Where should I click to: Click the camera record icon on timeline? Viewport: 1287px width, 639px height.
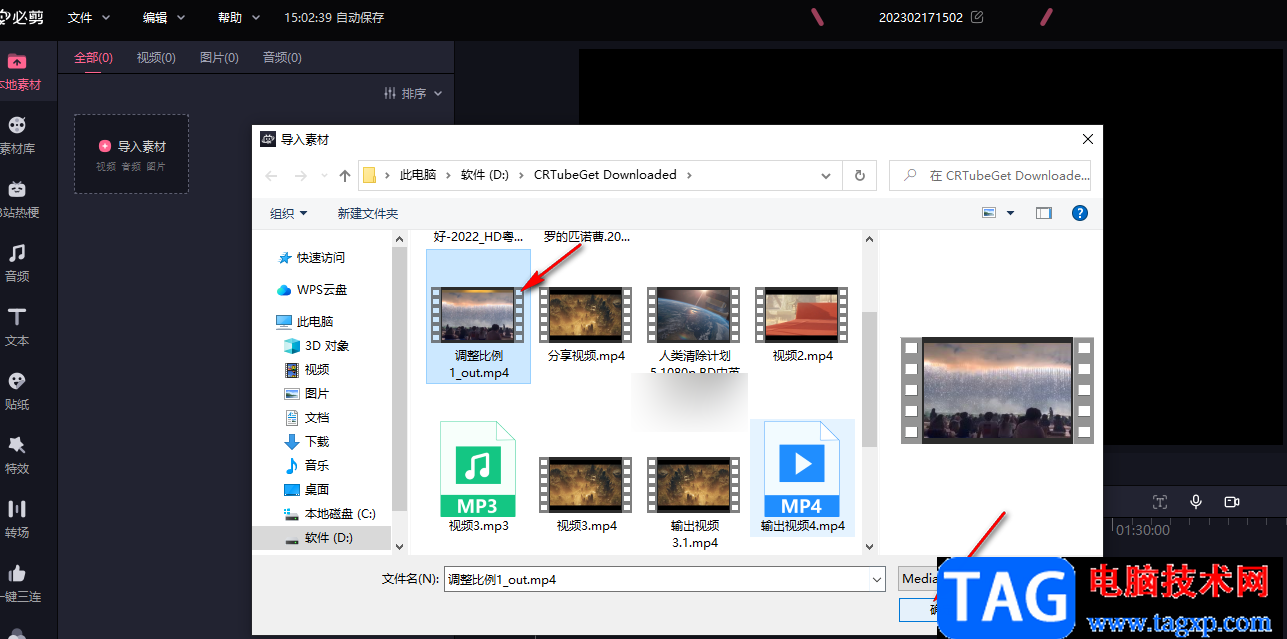point(1232,502)
